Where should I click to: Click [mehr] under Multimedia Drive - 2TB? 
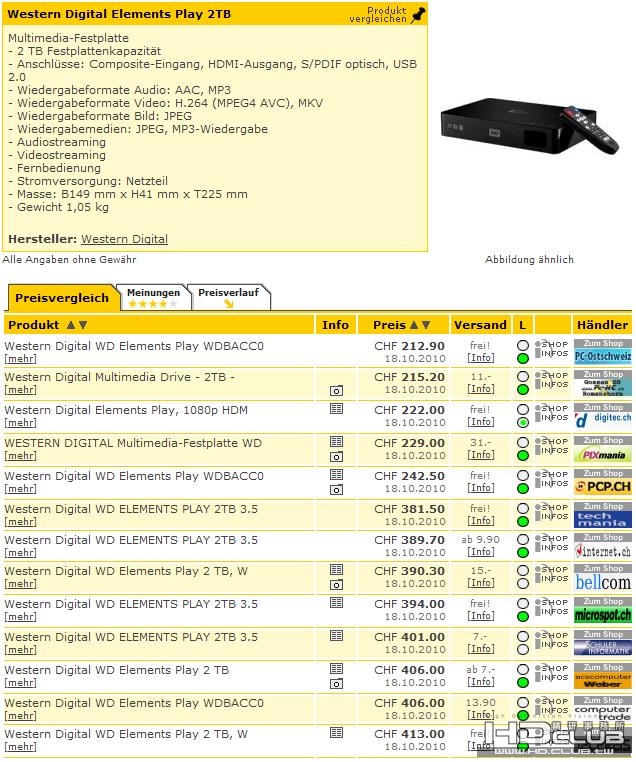point(20,390)
